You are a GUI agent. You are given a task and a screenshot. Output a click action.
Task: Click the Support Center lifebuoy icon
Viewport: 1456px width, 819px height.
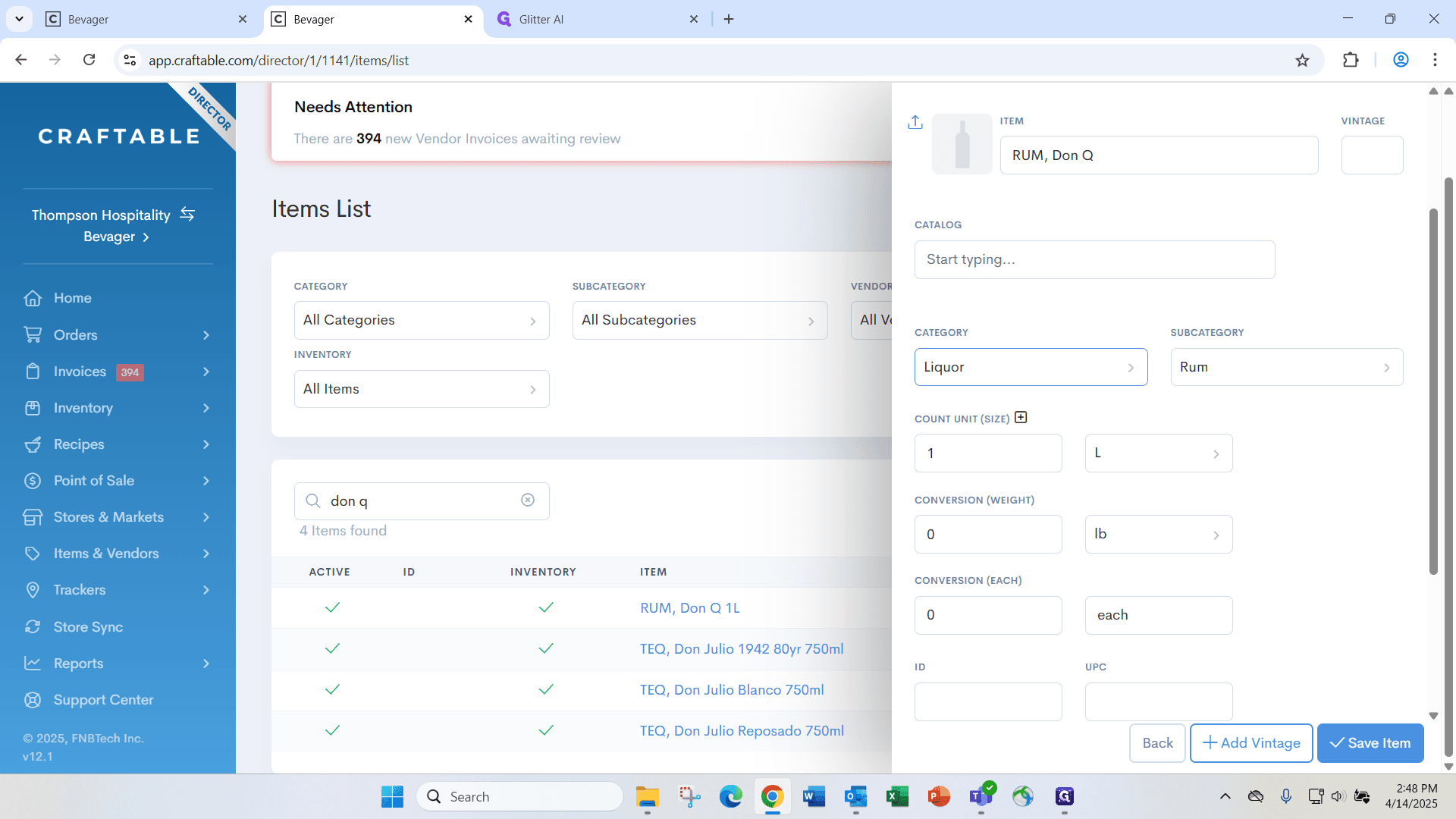(x=33, y=700)
